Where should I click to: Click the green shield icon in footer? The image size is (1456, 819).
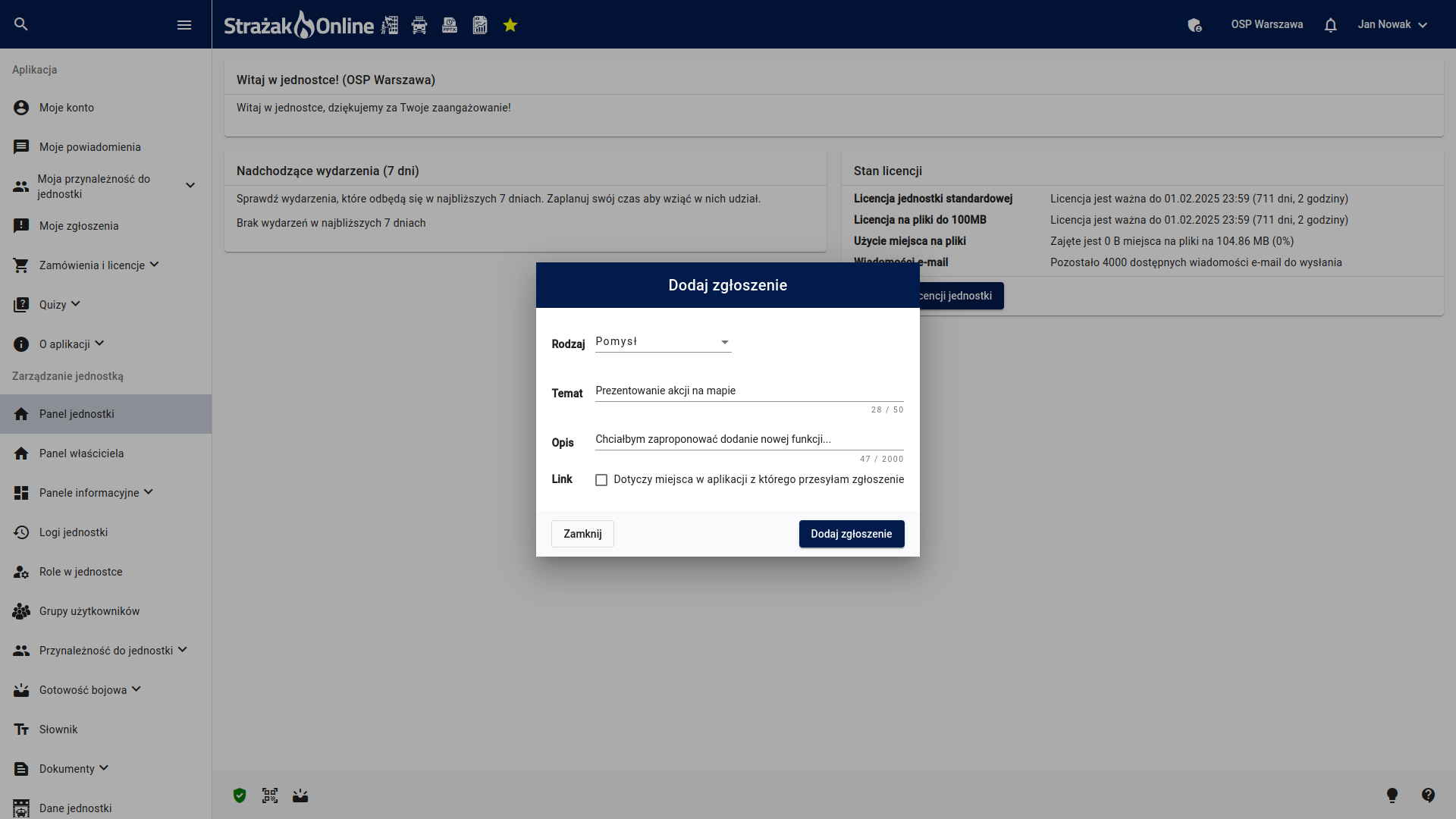[x=240, y=795]
